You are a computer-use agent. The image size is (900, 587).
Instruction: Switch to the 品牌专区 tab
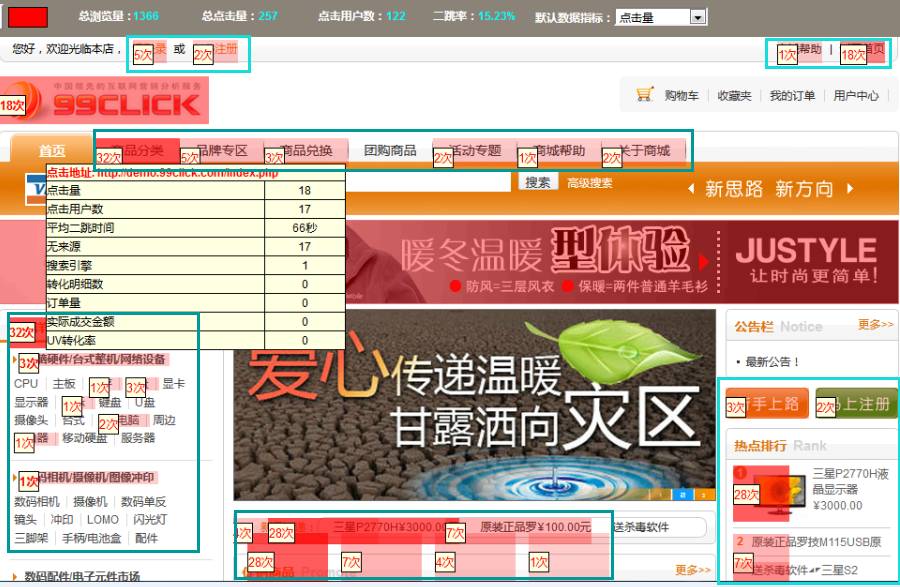(x=222, y=150)
